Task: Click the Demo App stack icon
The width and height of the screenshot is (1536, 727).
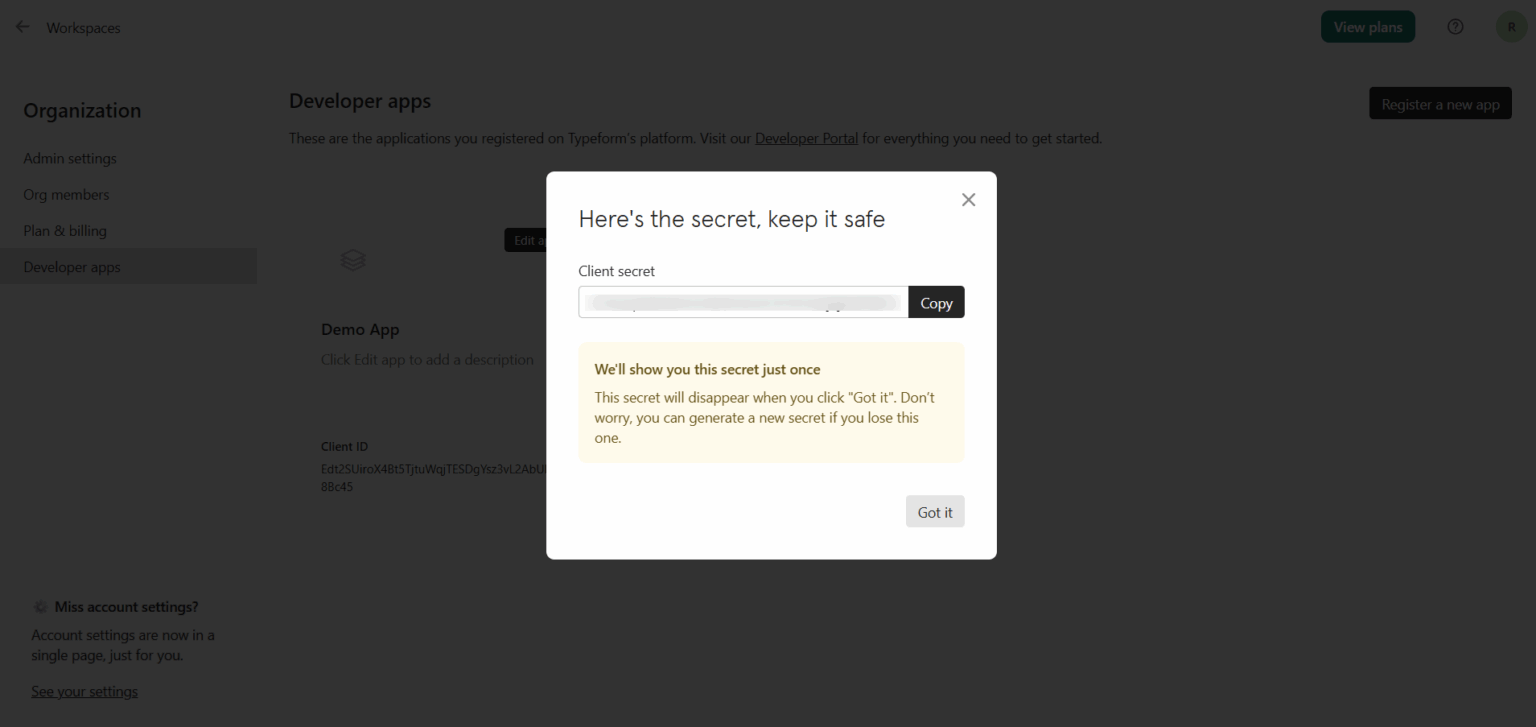Action: pyautogui.click(x=353, y=260)
